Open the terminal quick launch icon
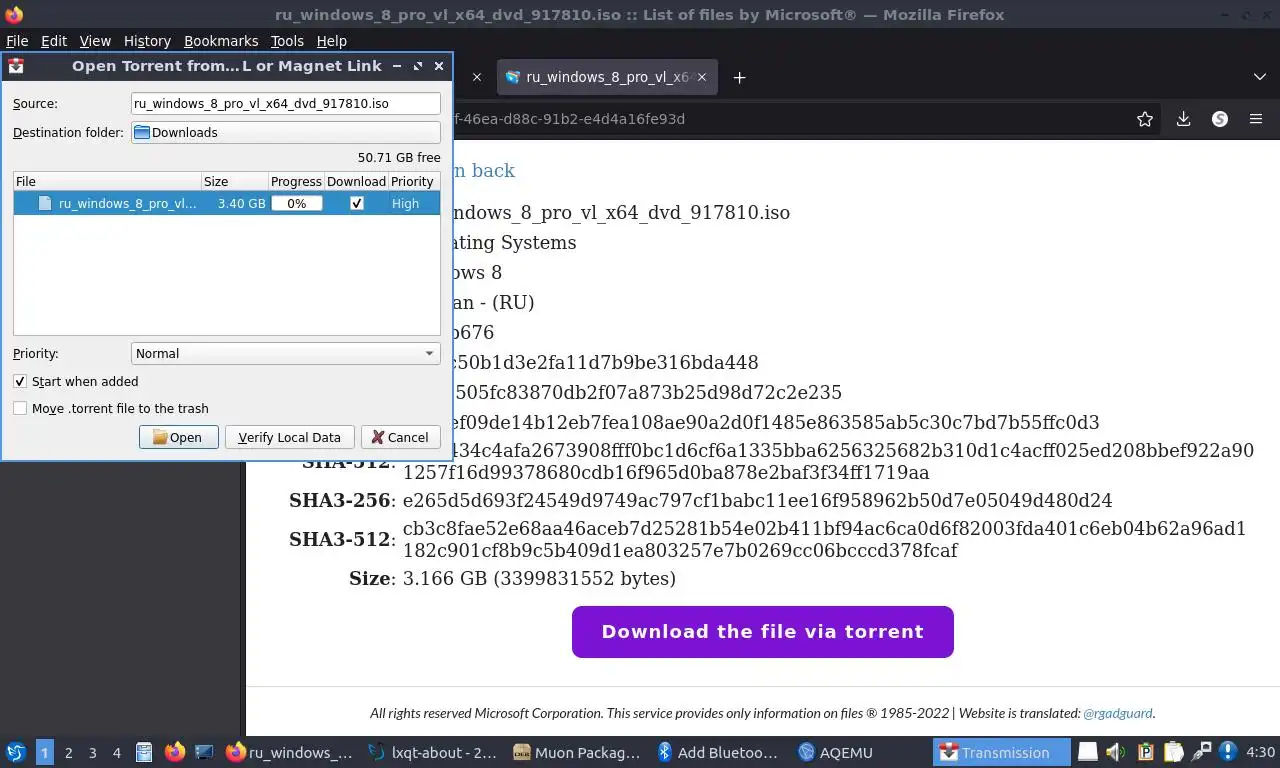1280x768 pixels. coord(204,752)
